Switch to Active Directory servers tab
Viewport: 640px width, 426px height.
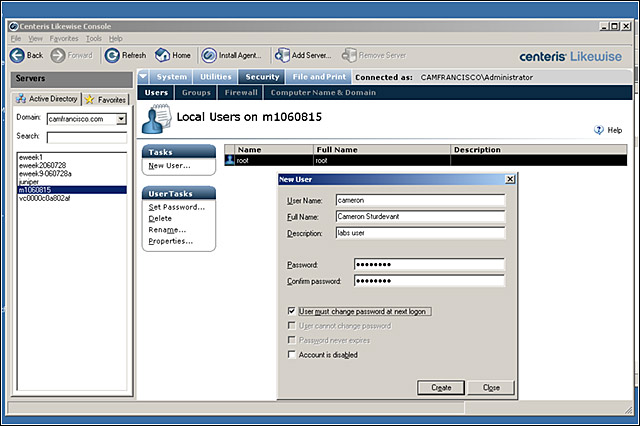coord(47,99)
